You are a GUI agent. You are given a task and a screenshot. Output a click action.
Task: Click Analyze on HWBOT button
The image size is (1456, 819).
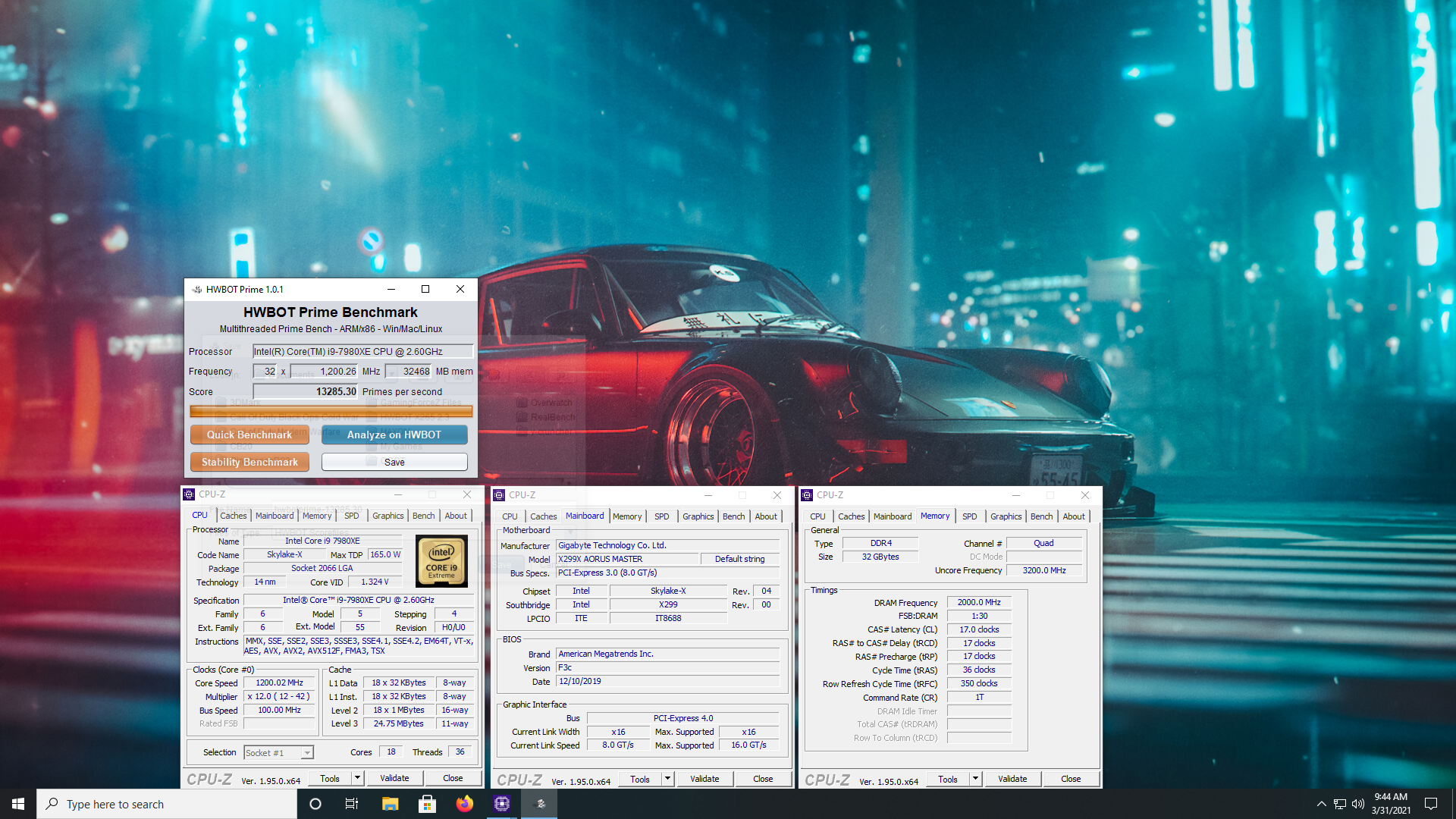[394, 435]
